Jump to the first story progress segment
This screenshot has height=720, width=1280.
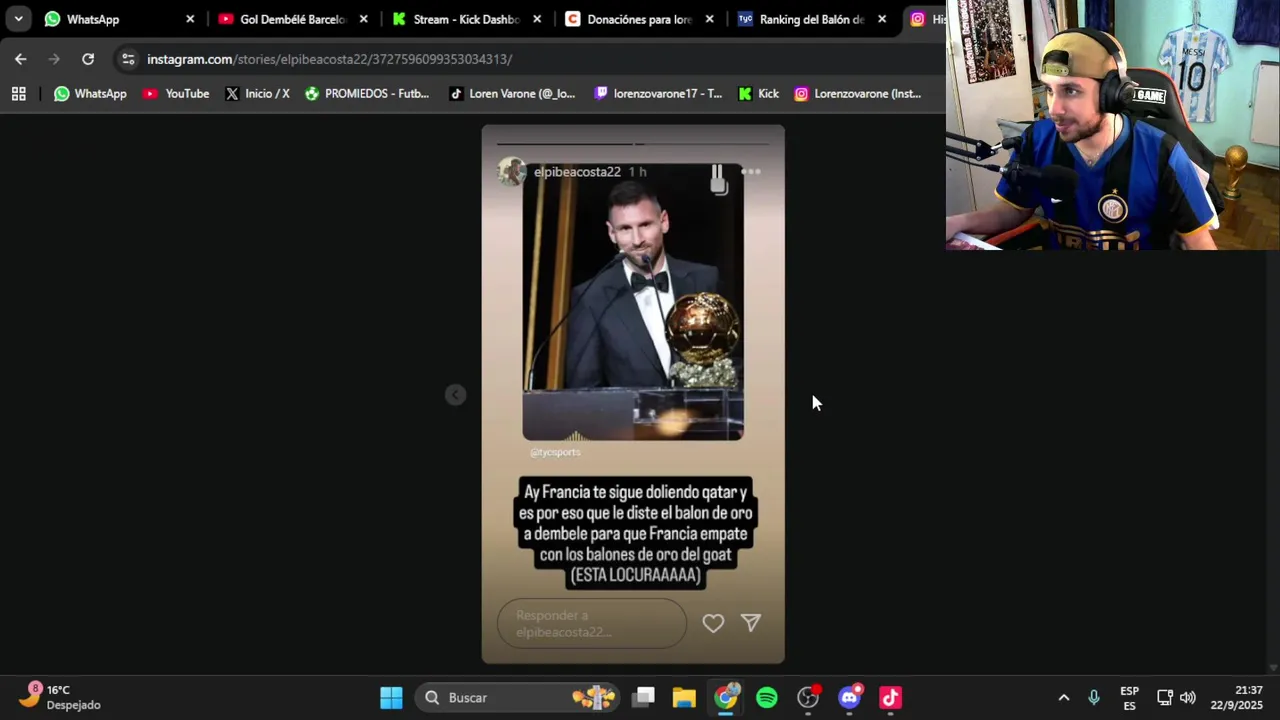565,144
